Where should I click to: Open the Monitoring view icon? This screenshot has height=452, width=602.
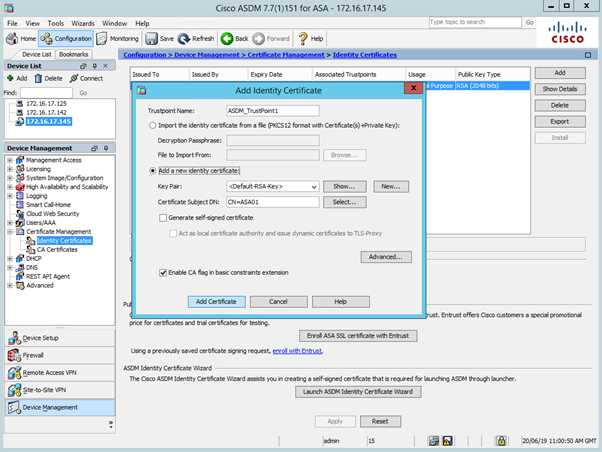tap(103, 38)
